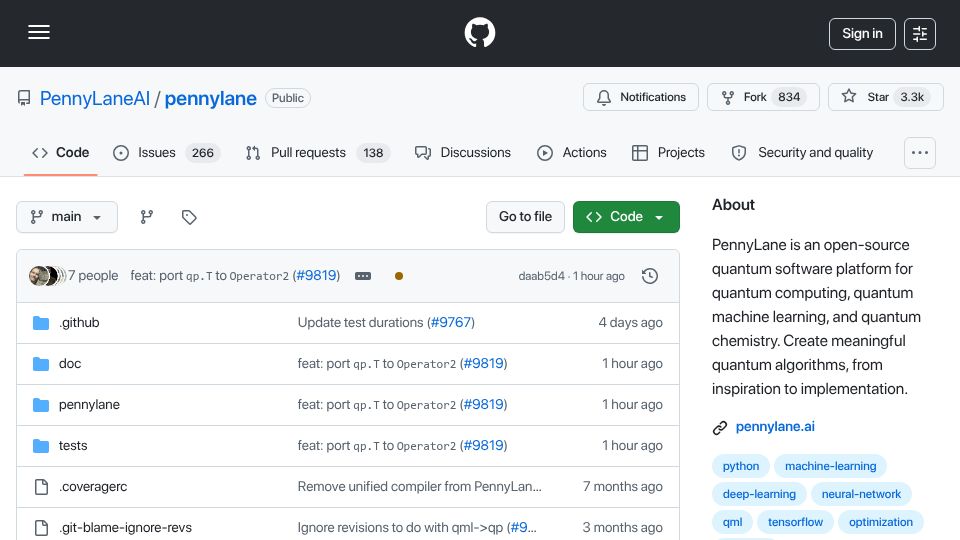Select the deep-learning topic tag
The image size is (960, 540).
point(759,494)
